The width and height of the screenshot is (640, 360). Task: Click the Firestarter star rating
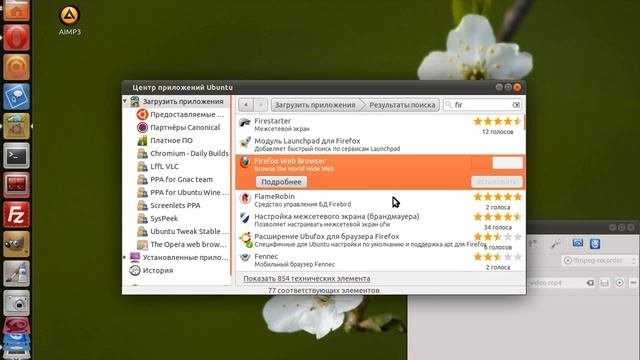tap(498, 121)
